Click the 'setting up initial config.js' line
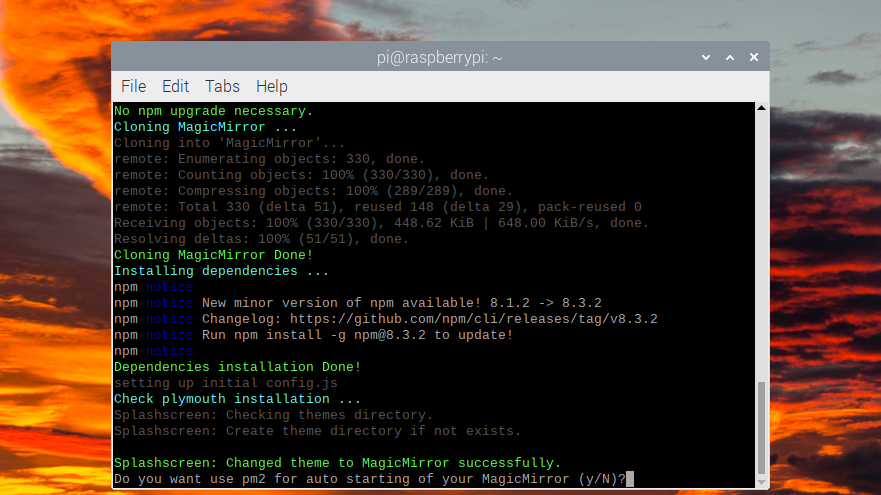881x495 pixels. pyautogui.click(x=226, y=383)
